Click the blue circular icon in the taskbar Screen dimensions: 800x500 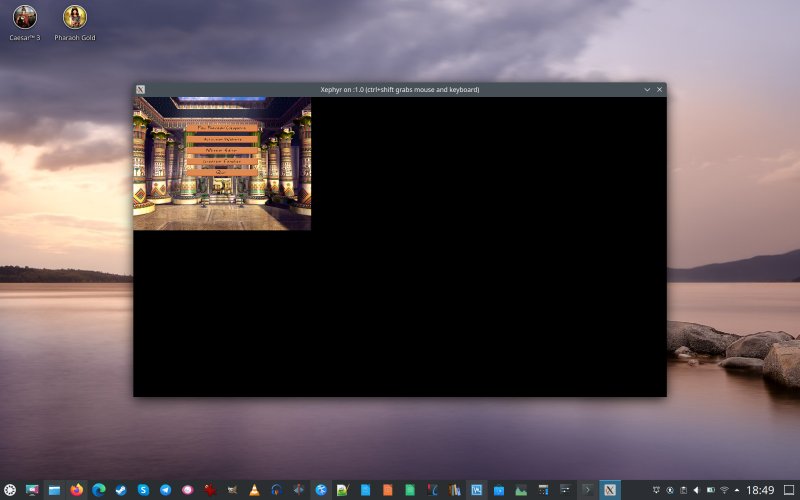point(321,490)
